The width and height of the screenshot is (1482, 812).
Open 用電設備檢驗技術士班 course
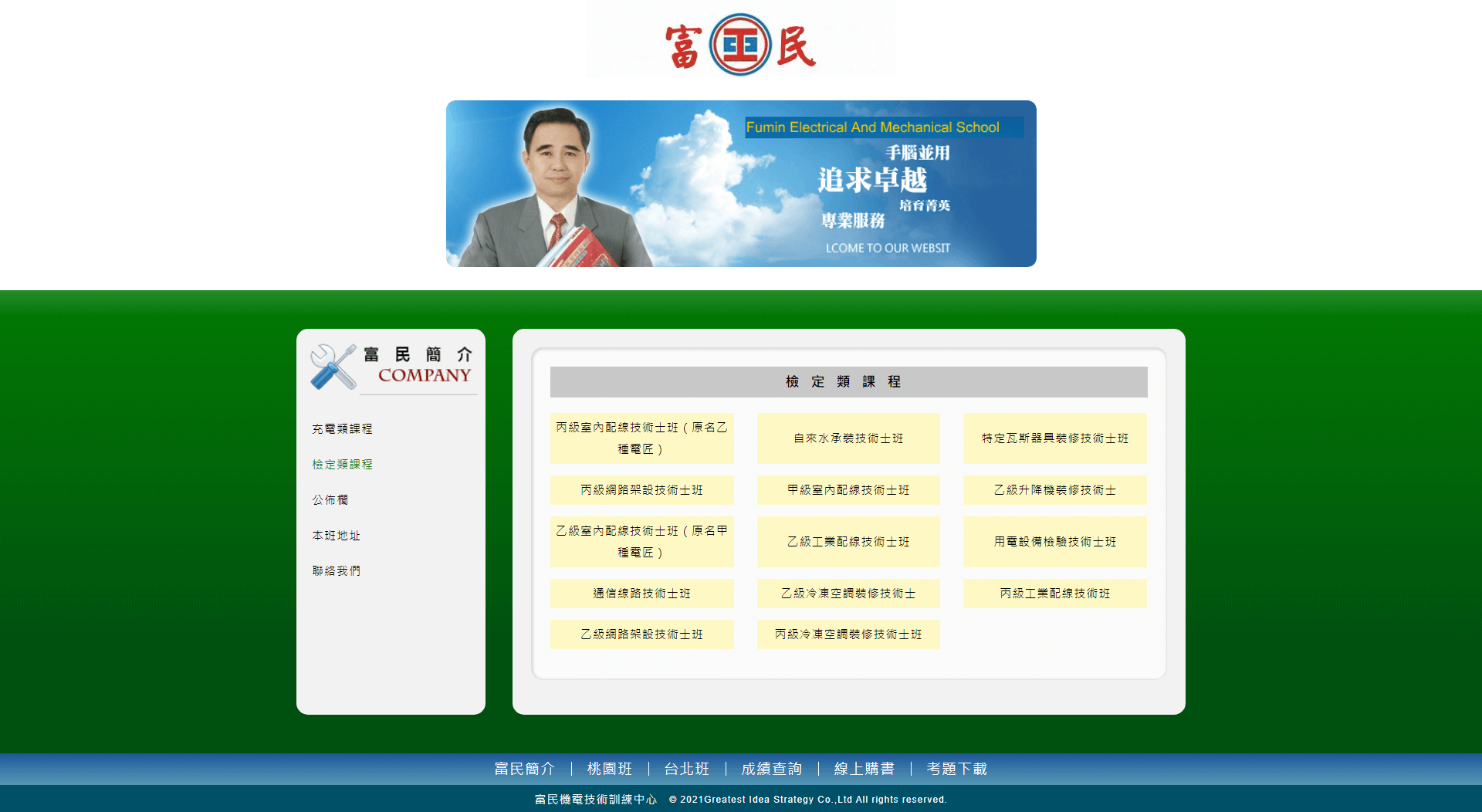point(1055,542)
